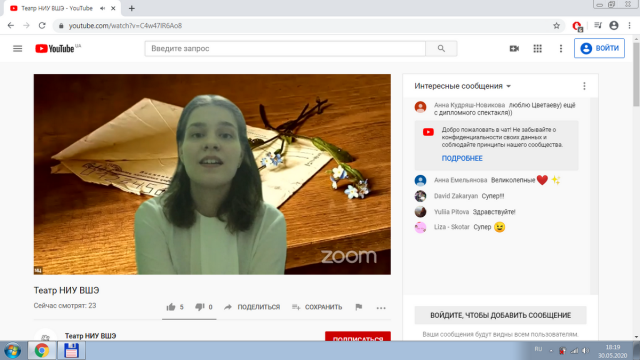Open the more actions menu below the video
The width and height of the screenshot is (640, 360).
[381, 308]
